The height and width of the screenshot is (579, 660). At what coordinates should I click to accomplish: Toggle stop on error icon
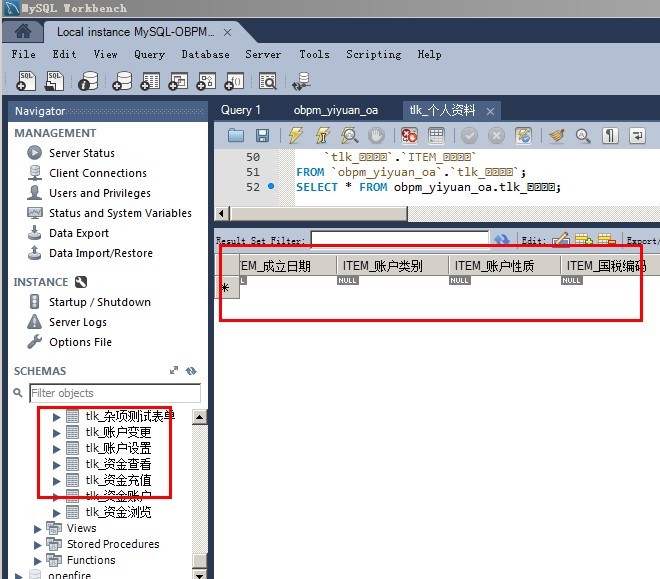tap(409, 135)
